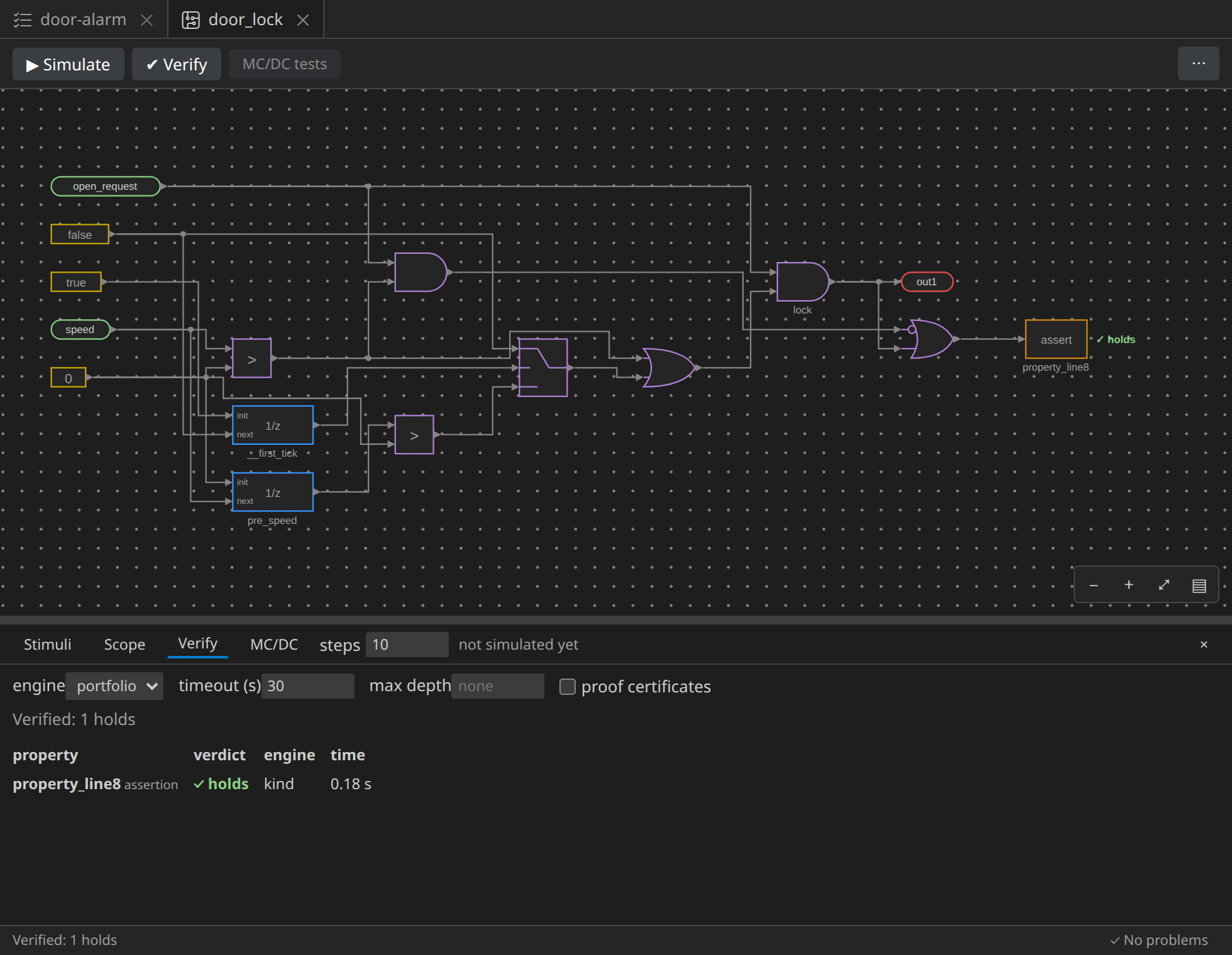Toggle the panel layout icon
Viewport: 1232px width, 955px height.
point(1199,585)
